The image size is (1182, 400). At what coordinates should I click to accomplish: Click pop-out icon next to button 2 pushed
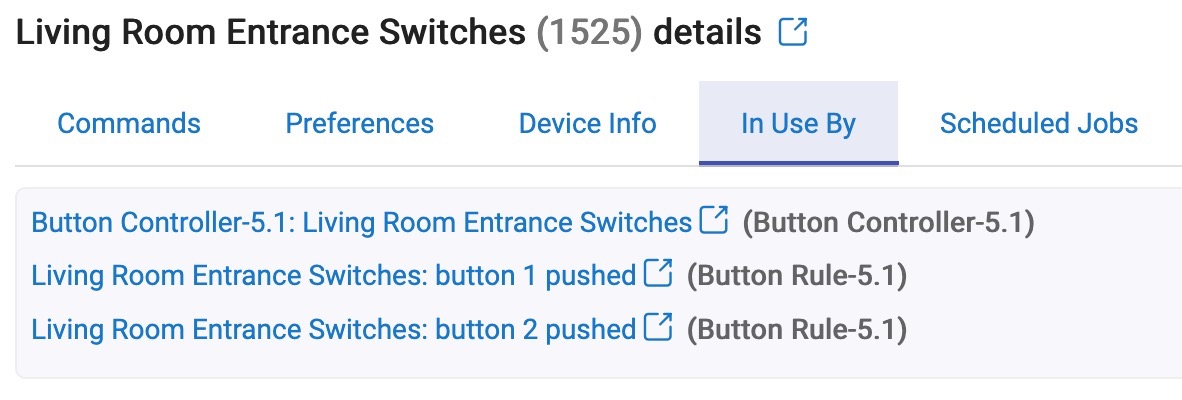click(x=658, y=328)
